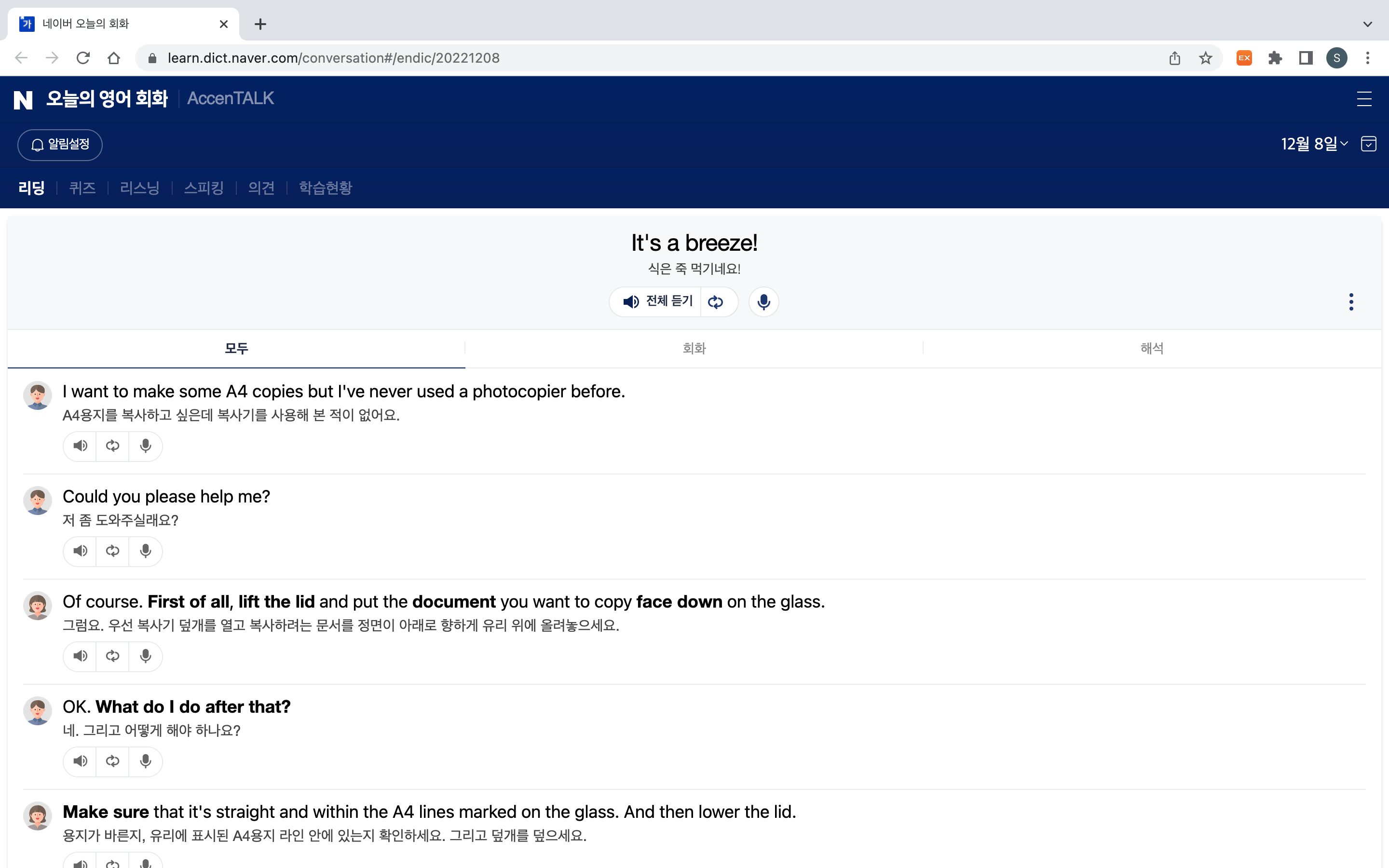
Task: Switch to the 회화 tab
Action: tap(694, 349)
